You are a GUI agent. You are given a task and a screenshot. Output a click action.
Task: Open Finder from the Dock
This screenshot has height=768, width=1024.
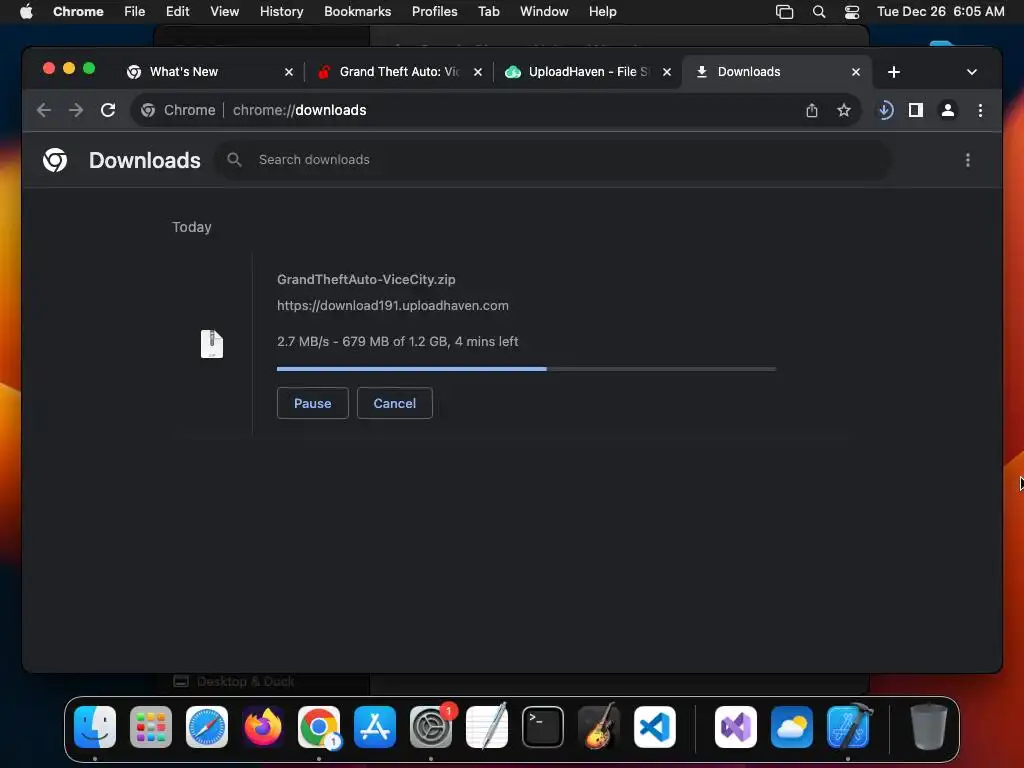coord(95,727)
